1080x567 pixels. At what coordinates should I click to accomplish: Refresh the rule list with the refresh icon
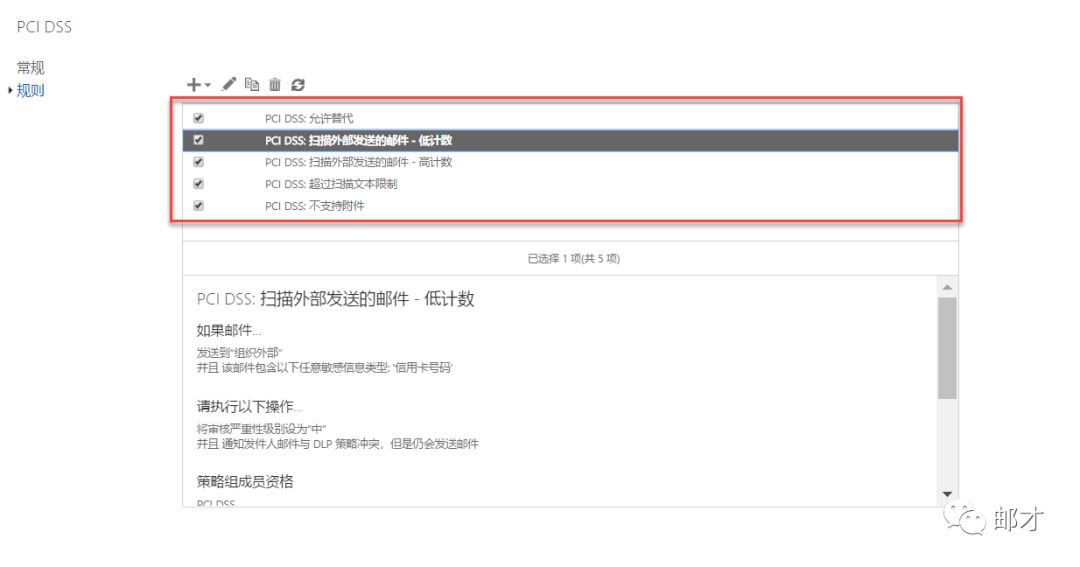coord(298,86)
